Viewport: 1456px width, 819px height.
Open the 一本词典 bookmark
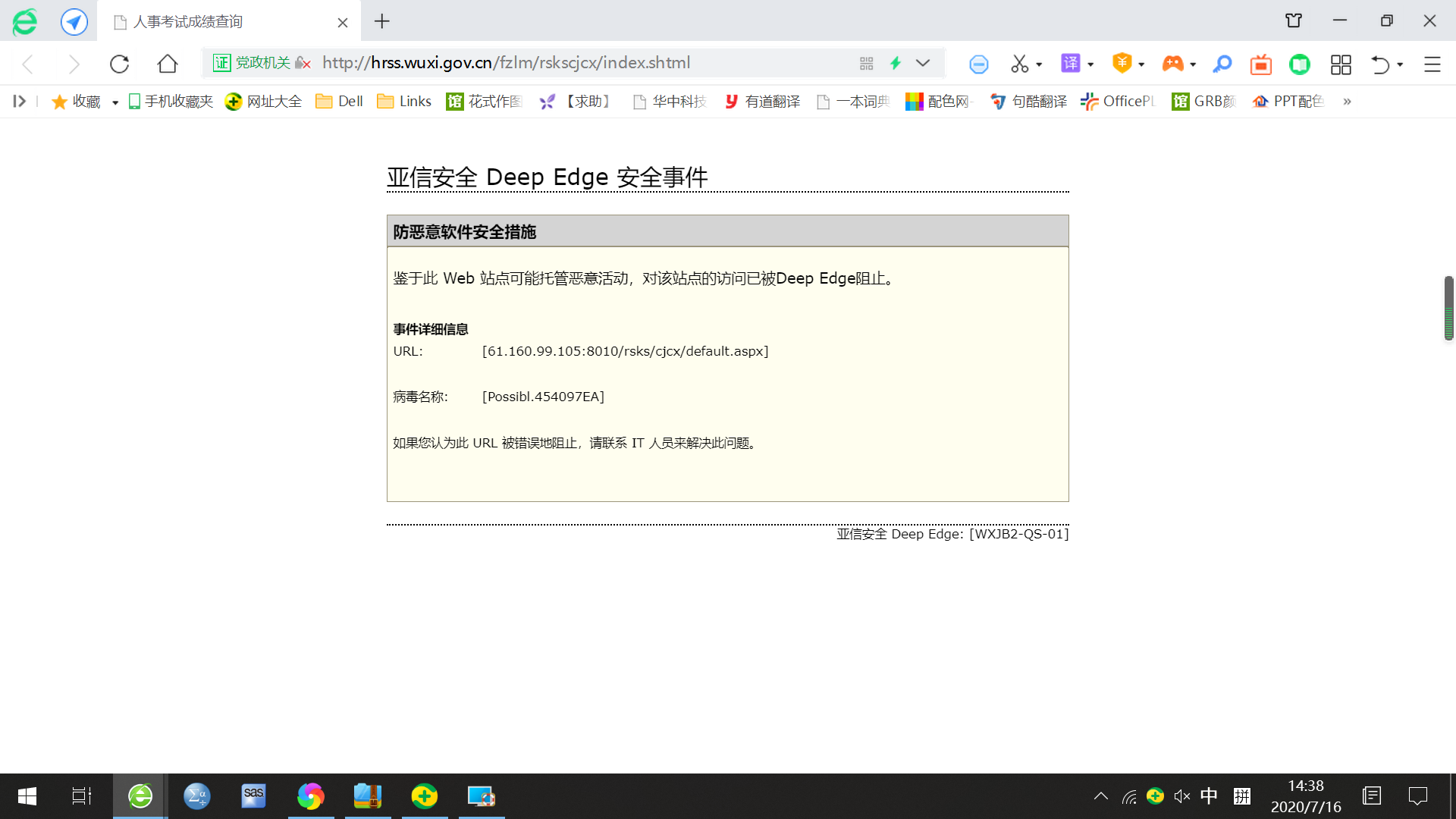click(x=854, y=101)
